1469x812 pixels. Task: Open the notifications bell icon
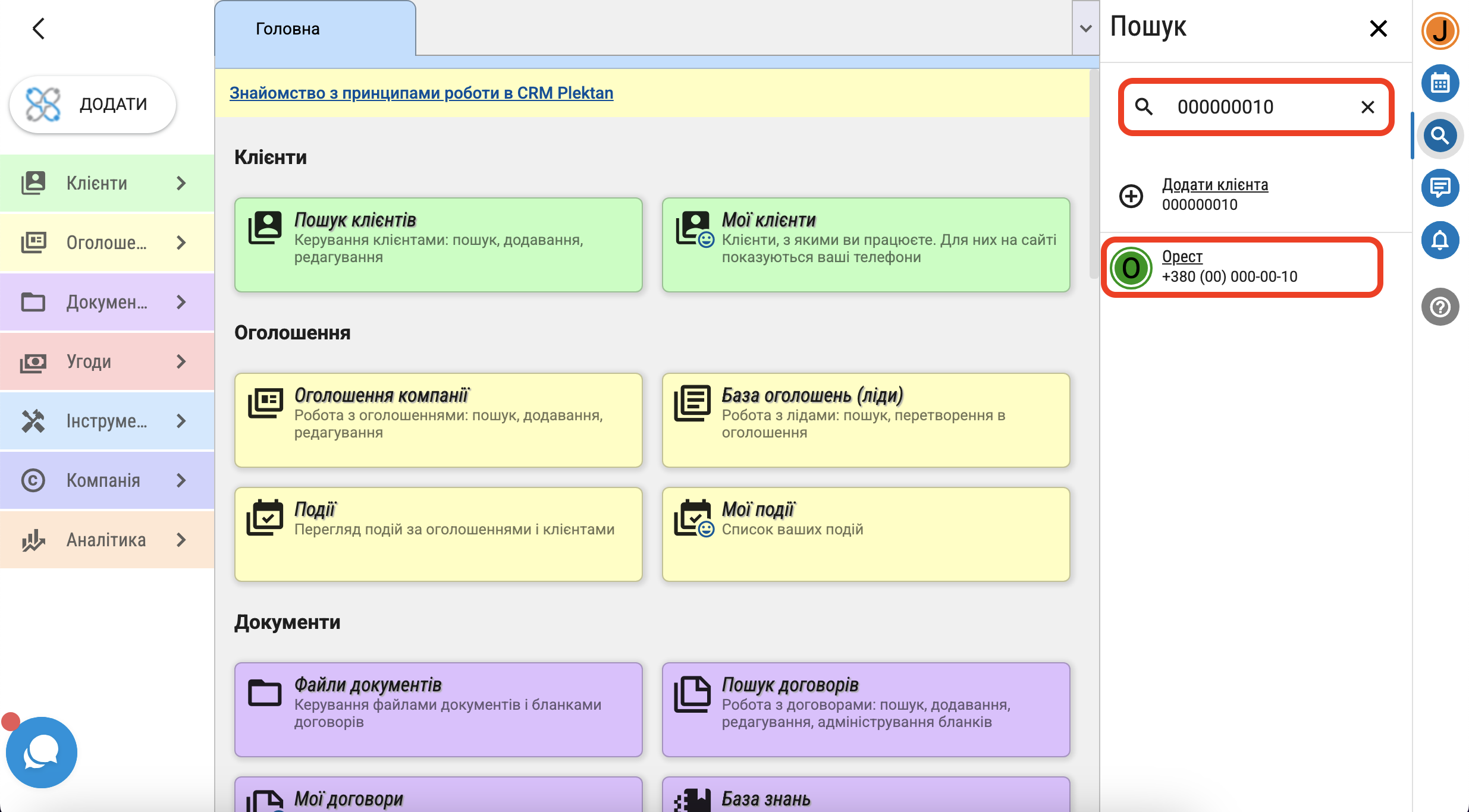pos(1440,240)
